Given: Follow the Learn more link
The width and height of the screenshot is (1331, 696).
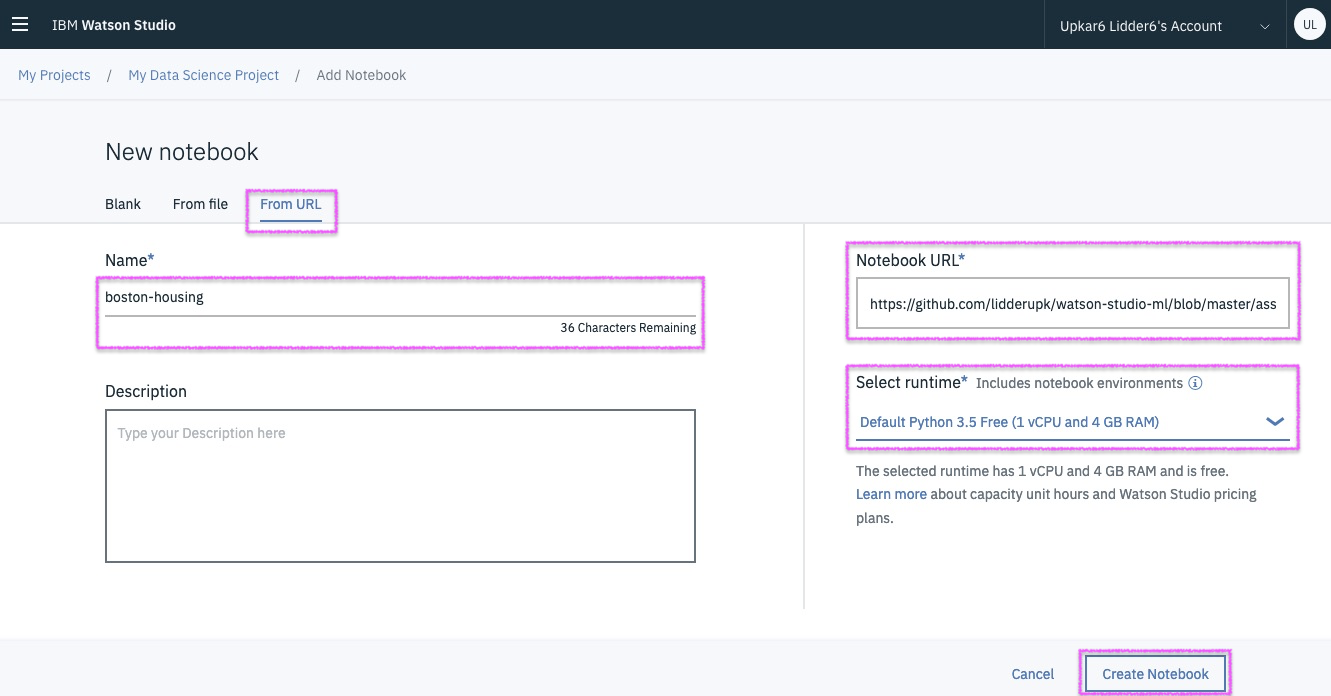Looking at the screenshot, I should pyautogui.click(x=891, y=494).
